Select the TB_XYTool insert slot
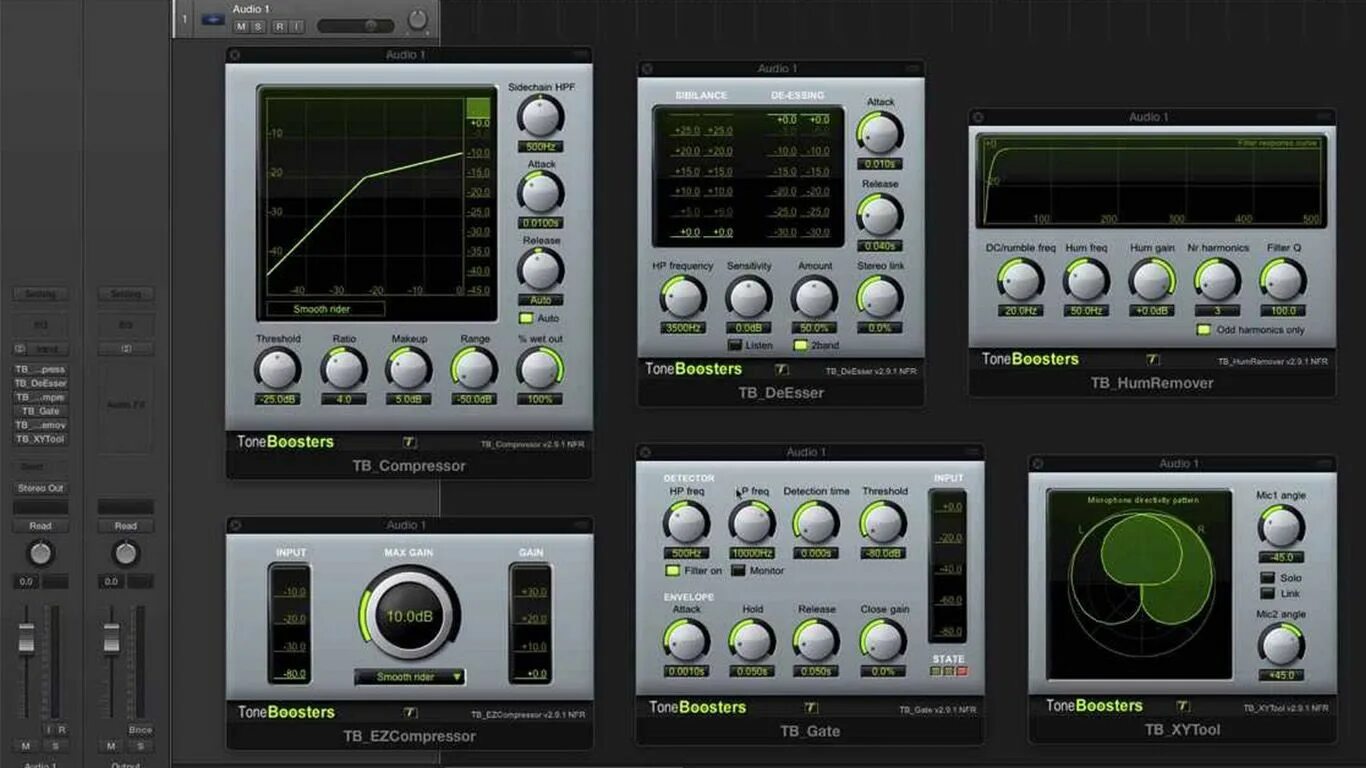Viewport: 1366px width, 768px height. click(40, 439)
